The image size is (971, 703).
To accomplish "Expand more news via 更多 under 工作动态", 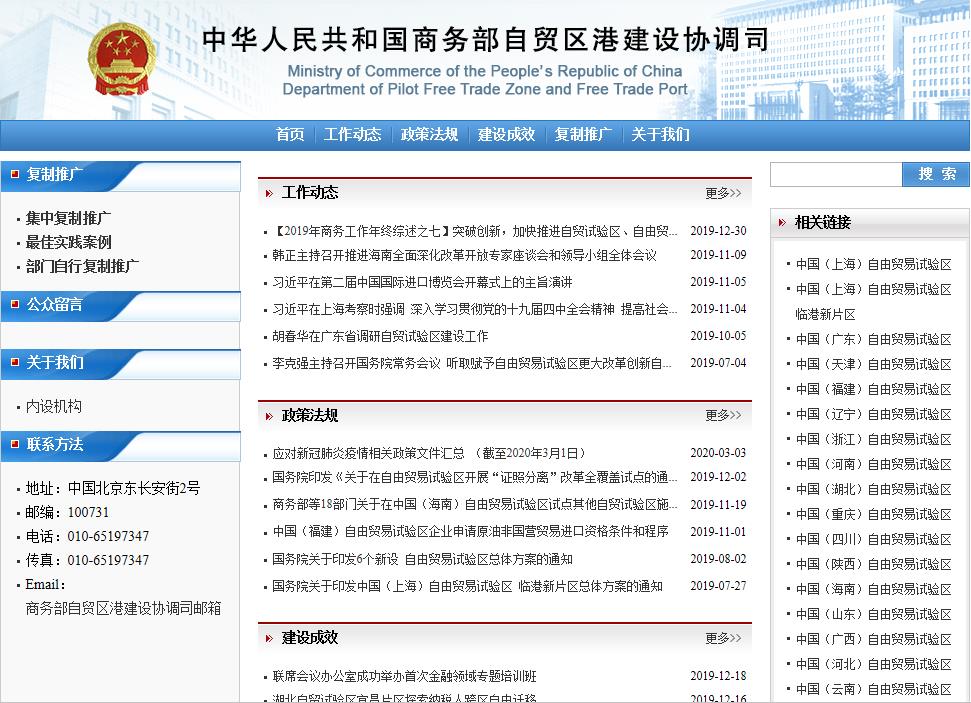I will tap(724, 193).
